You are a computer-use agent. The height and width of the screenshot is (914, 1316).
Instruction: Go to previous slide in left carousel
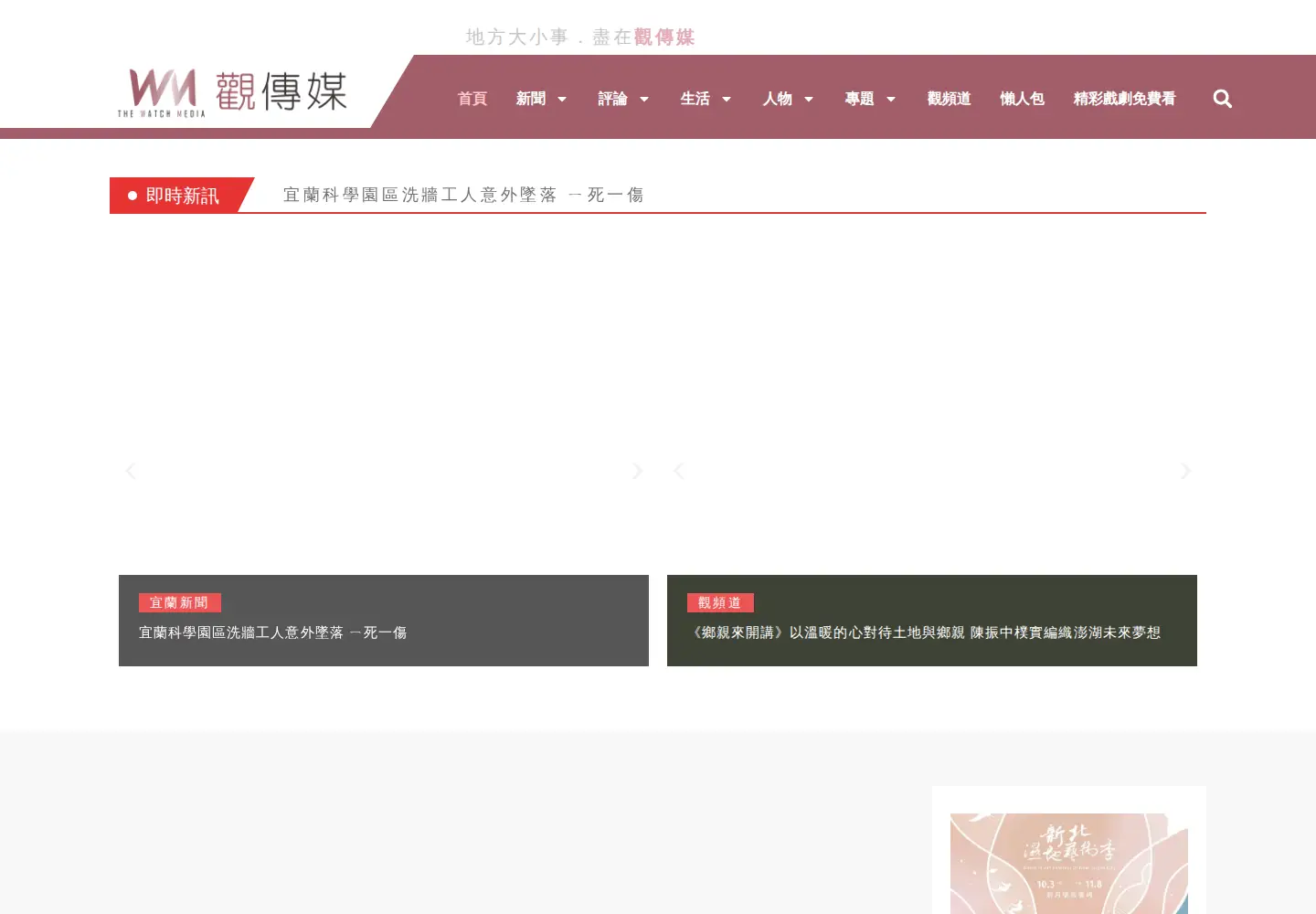[131, 471]
